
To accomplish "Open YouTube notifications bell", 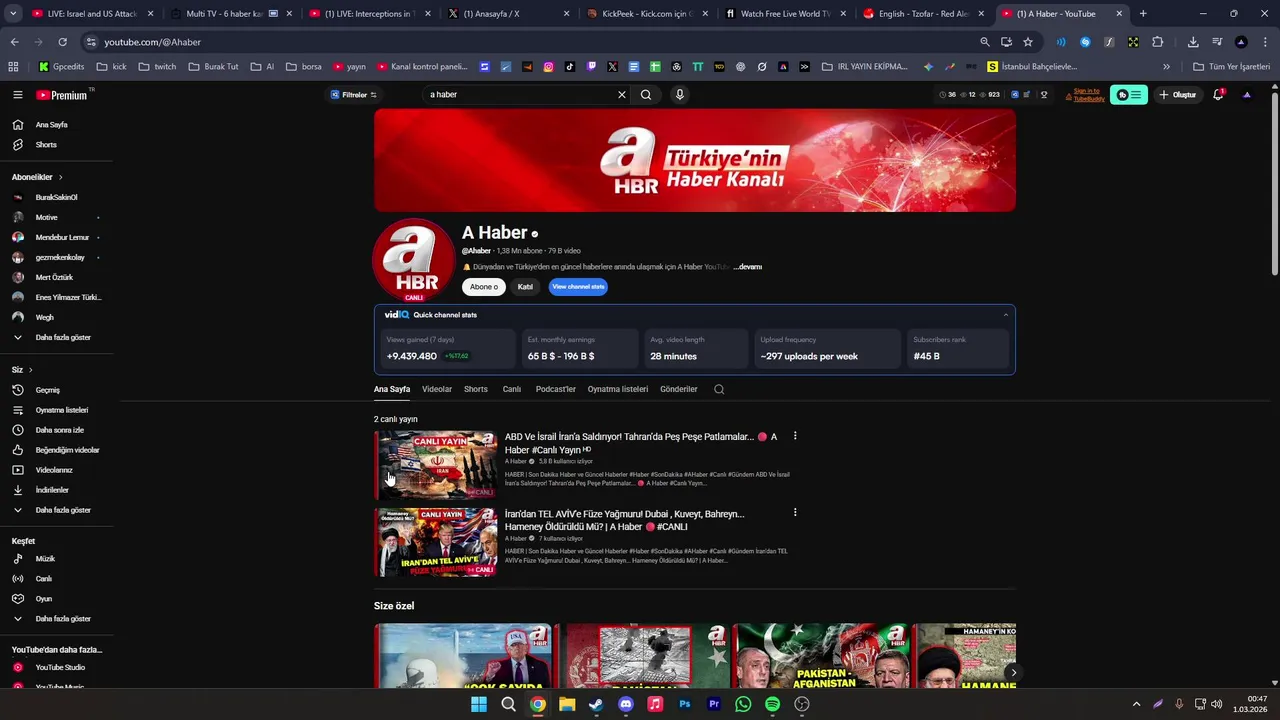I will [x=1218, y=95].
